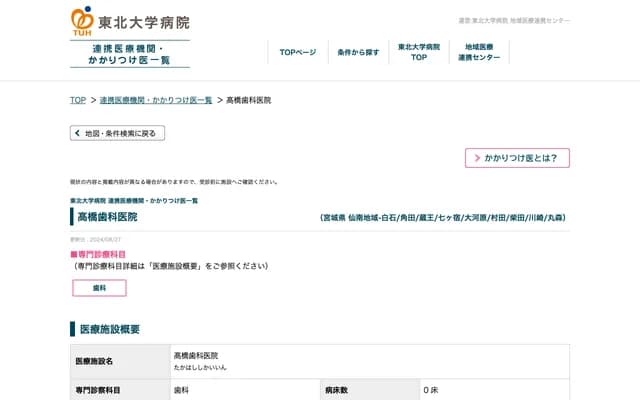
Task: Click the 連携医療機関・かかりつけ医一覧 site title banner
Action: pyautogui.click(x=130, y=54)
